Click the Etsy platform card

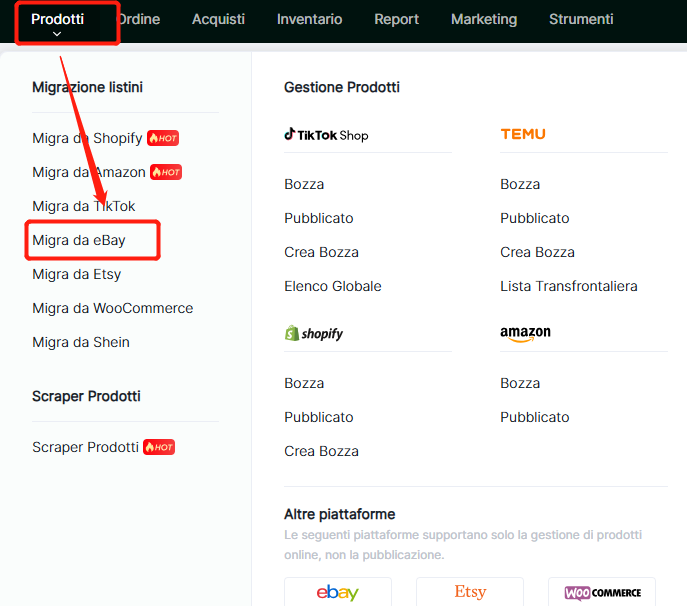[x=470, y=592]
